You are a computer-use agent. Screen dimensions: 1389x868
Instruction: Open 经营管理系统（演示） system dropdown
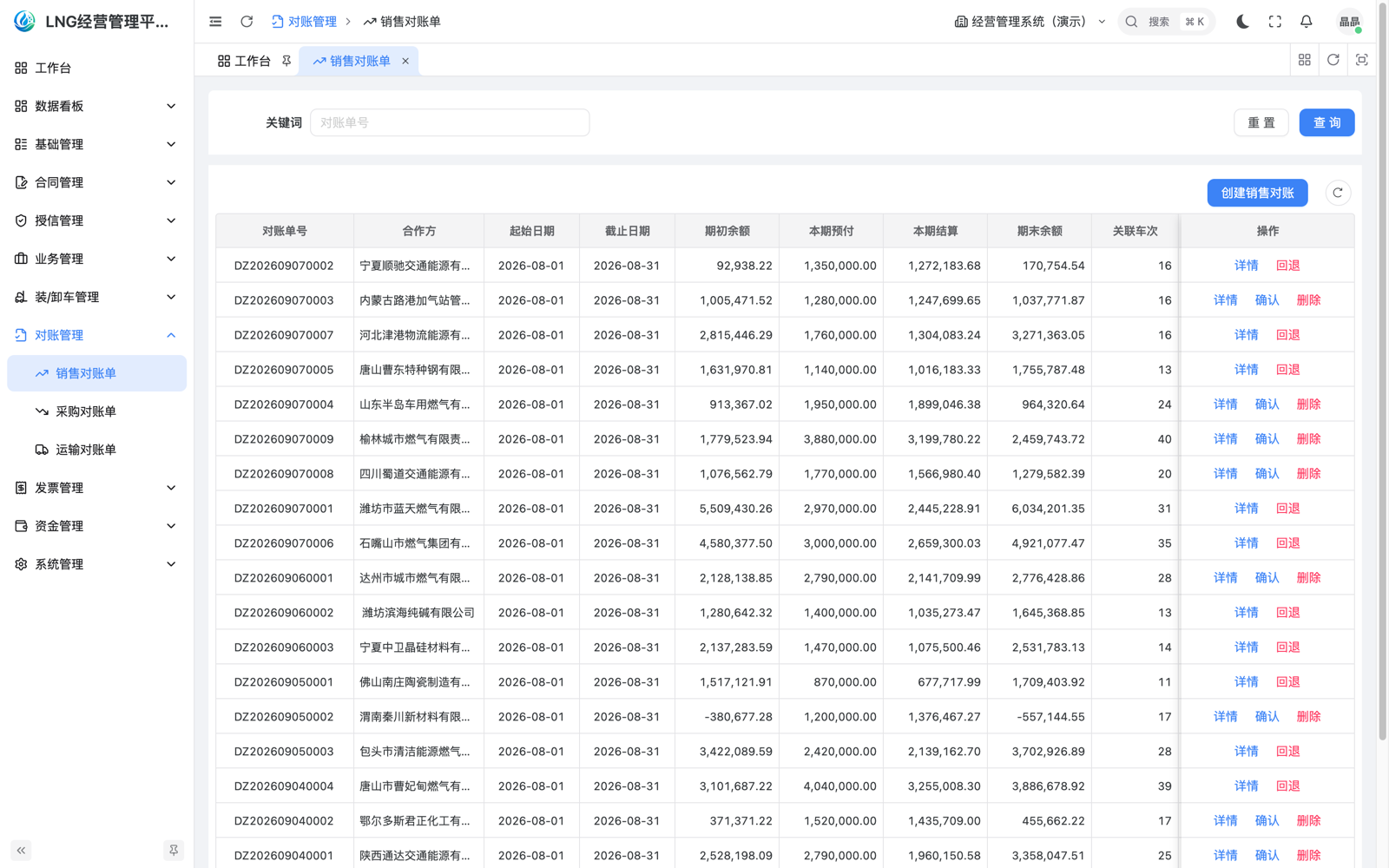click(x=1030, y=22)
